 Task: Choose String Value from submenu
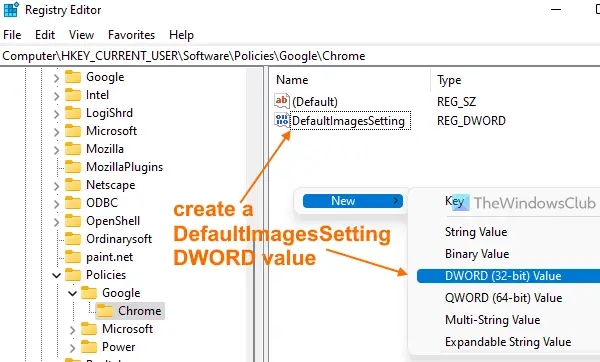(x=476, y=232)
